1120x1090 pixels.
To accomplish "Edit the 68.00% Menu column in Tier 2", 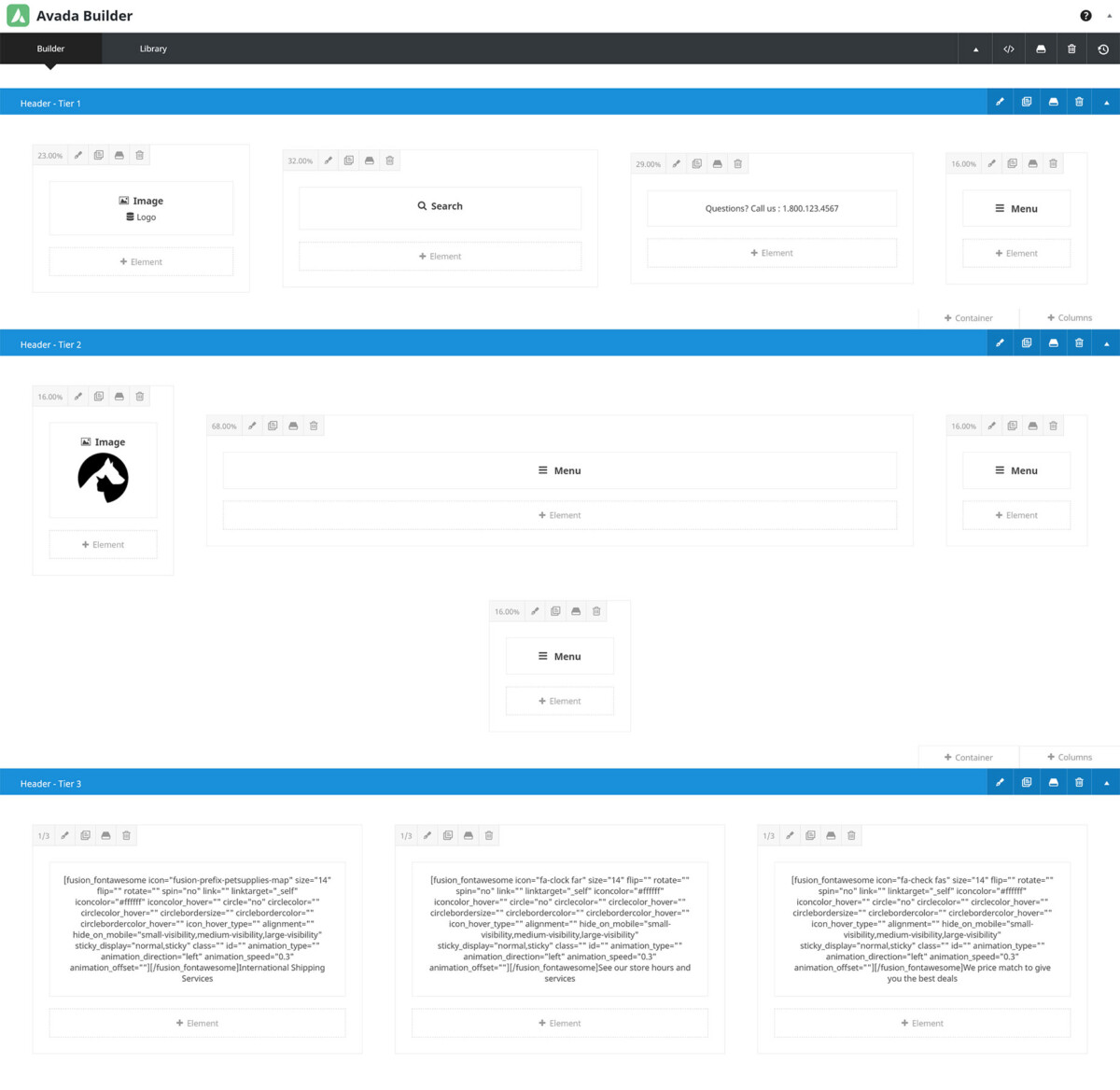I will tap(252, 426).
